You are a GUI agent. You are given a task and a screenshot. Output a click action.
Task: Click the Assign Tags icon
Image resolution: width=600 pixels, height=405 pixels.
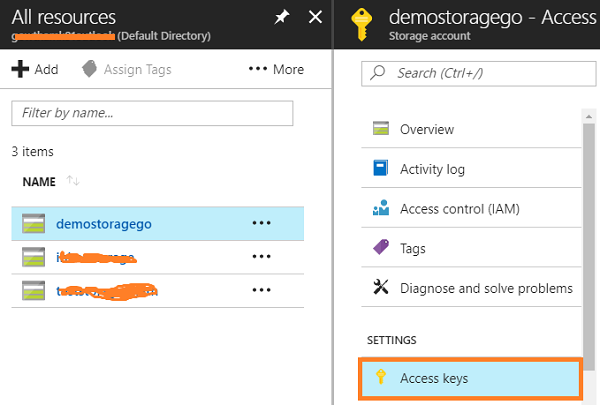point(89,69)
